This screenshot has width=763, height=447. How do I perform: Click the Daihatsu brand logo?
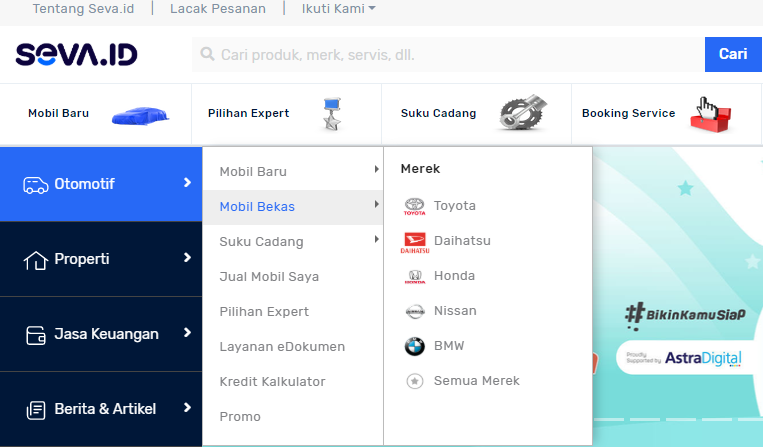click(415, 242)
